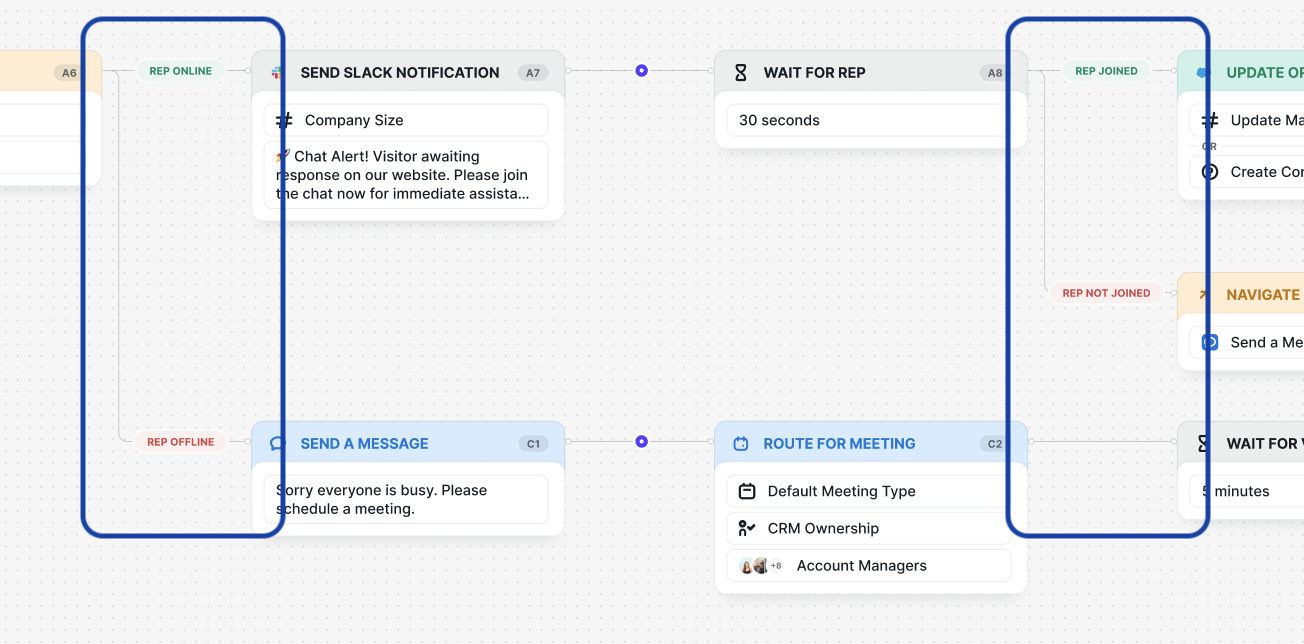This screenshot has height=644, width=1304.
Task: Click the hourglass icon on Wait For Rep
Action: pos(741,73)
